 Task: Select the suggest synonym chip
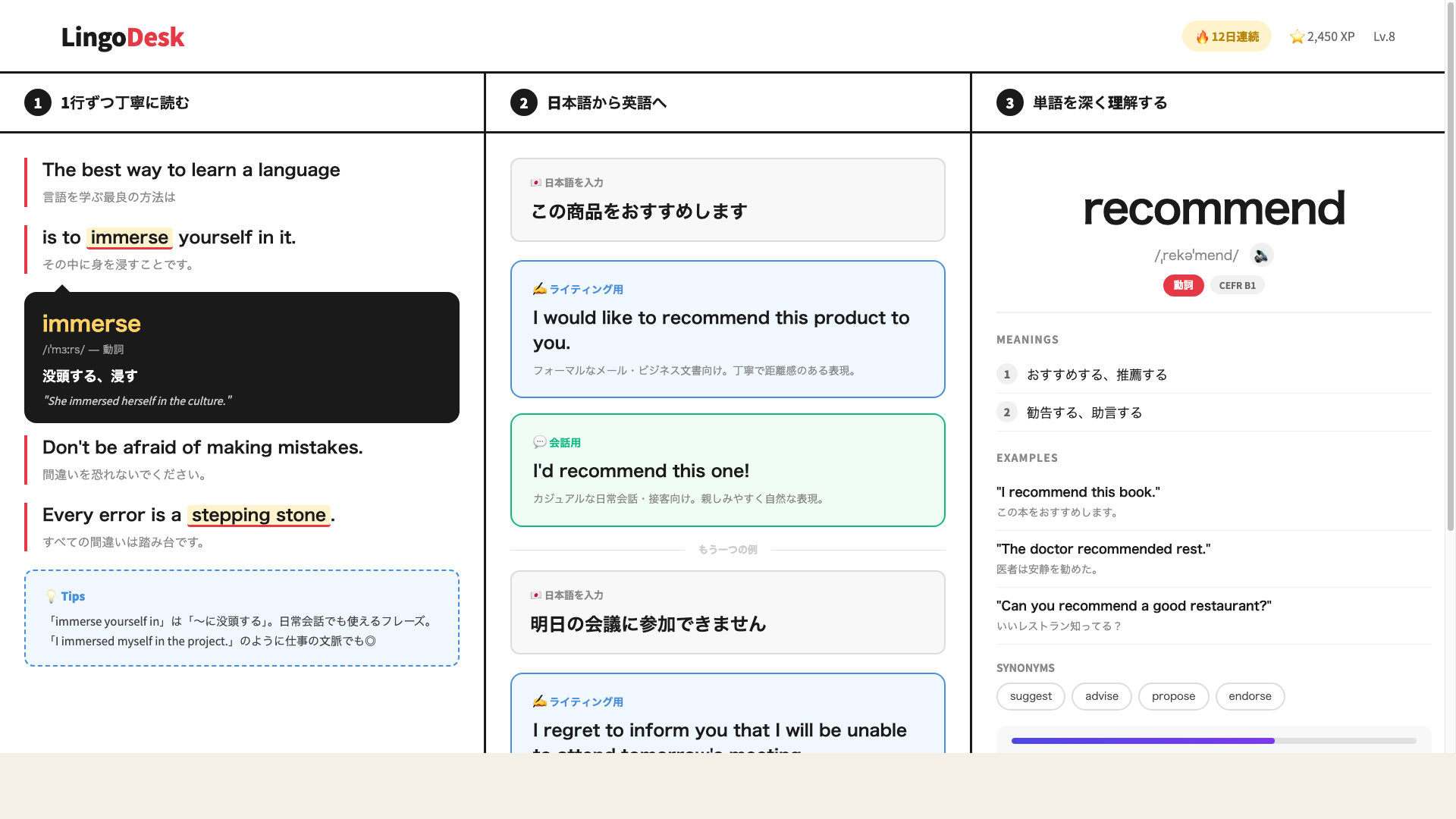1031,696
